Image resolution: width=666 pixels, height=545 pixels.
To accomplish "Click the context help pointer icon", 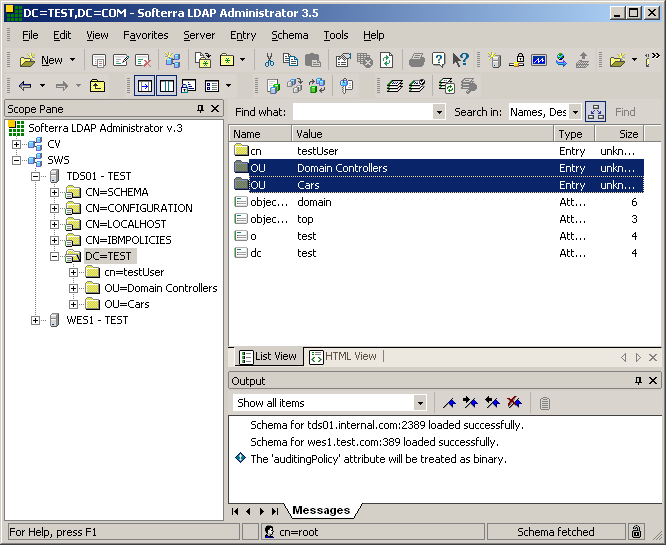I will [x=460, y=60].
